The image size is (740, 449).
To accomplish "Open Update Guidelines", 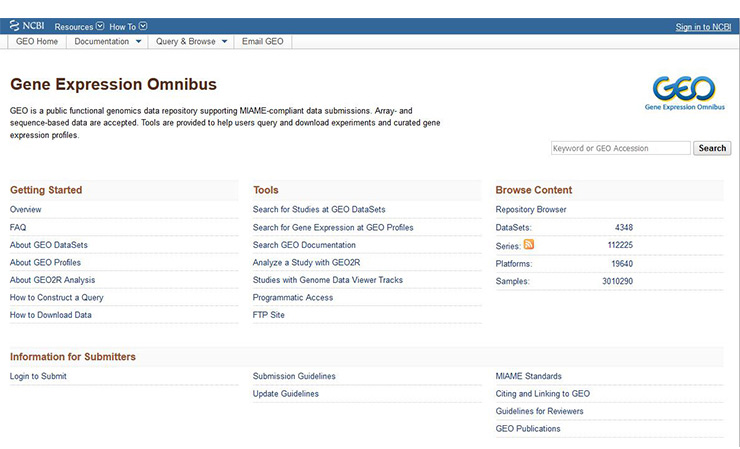I will point(286,394).
